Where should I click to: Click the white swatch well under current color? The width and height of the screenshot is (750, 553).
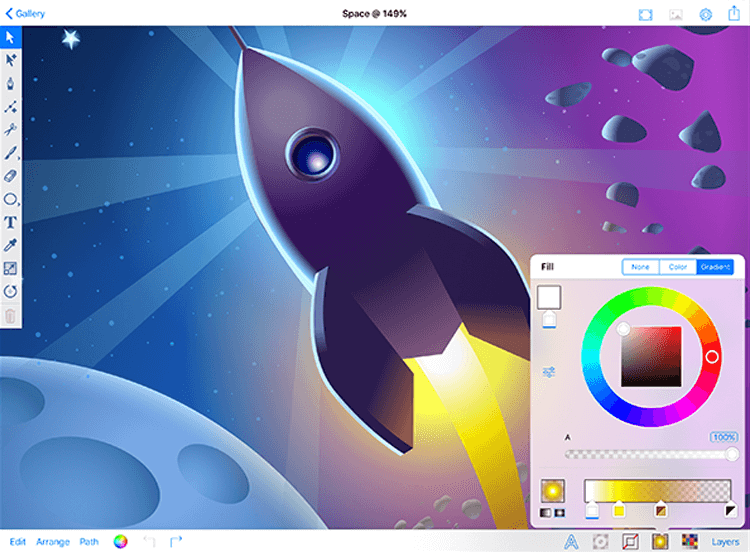pos(549,320)
